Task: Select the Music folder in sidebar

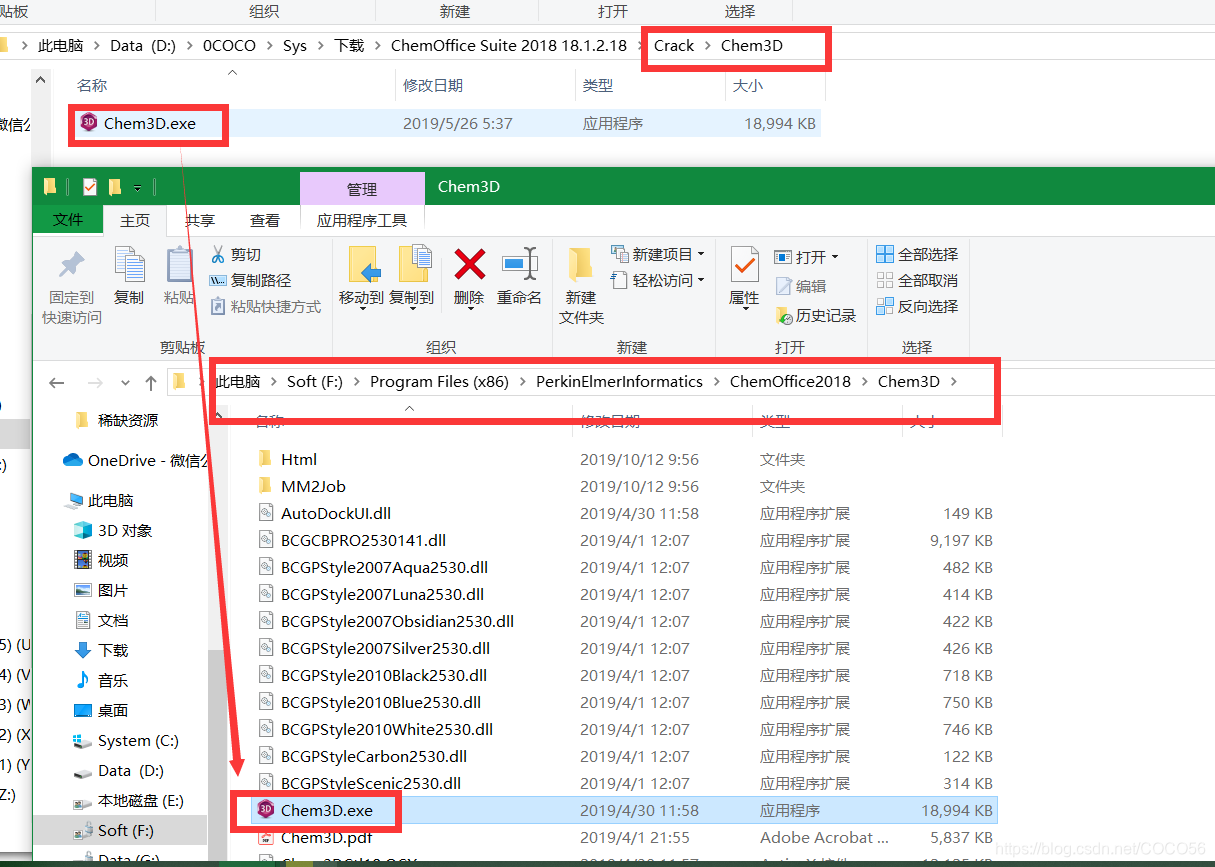Action: [100, 680]
